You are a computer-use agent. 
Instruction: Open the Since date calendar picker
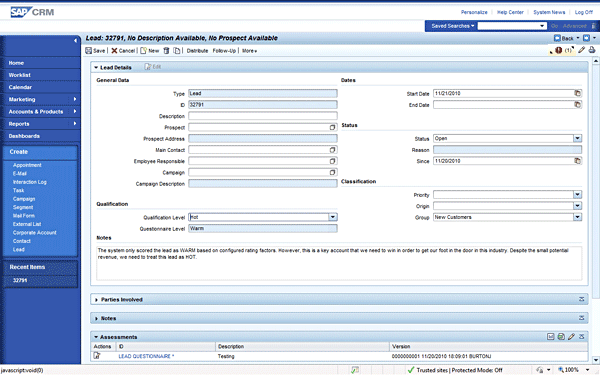tap(577, 161)
